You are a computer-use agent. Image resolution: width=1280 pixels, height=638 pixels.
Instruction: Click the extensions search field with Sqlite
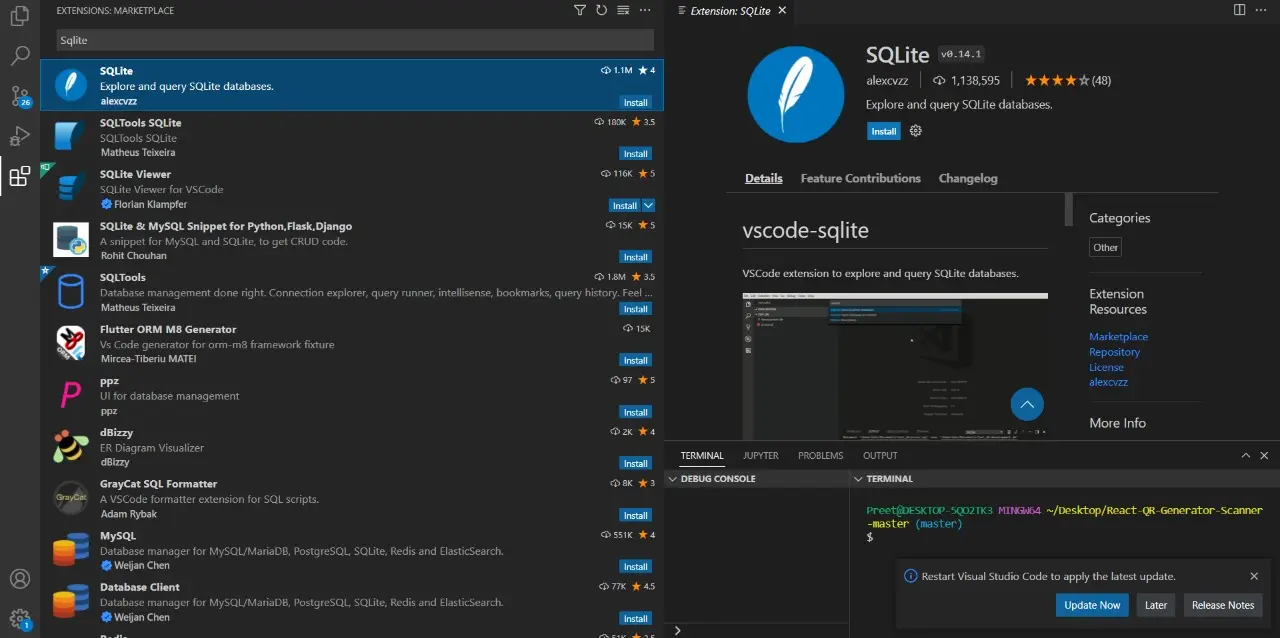(x=355, y=40)
